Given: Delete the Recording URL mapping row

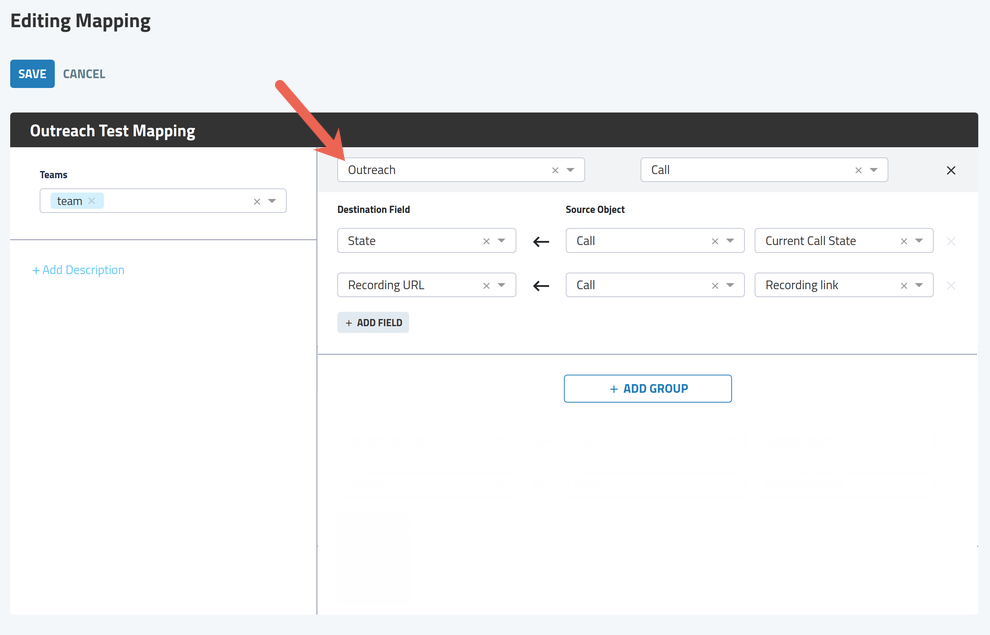Looking at the screenshot, I should point(951,285).
